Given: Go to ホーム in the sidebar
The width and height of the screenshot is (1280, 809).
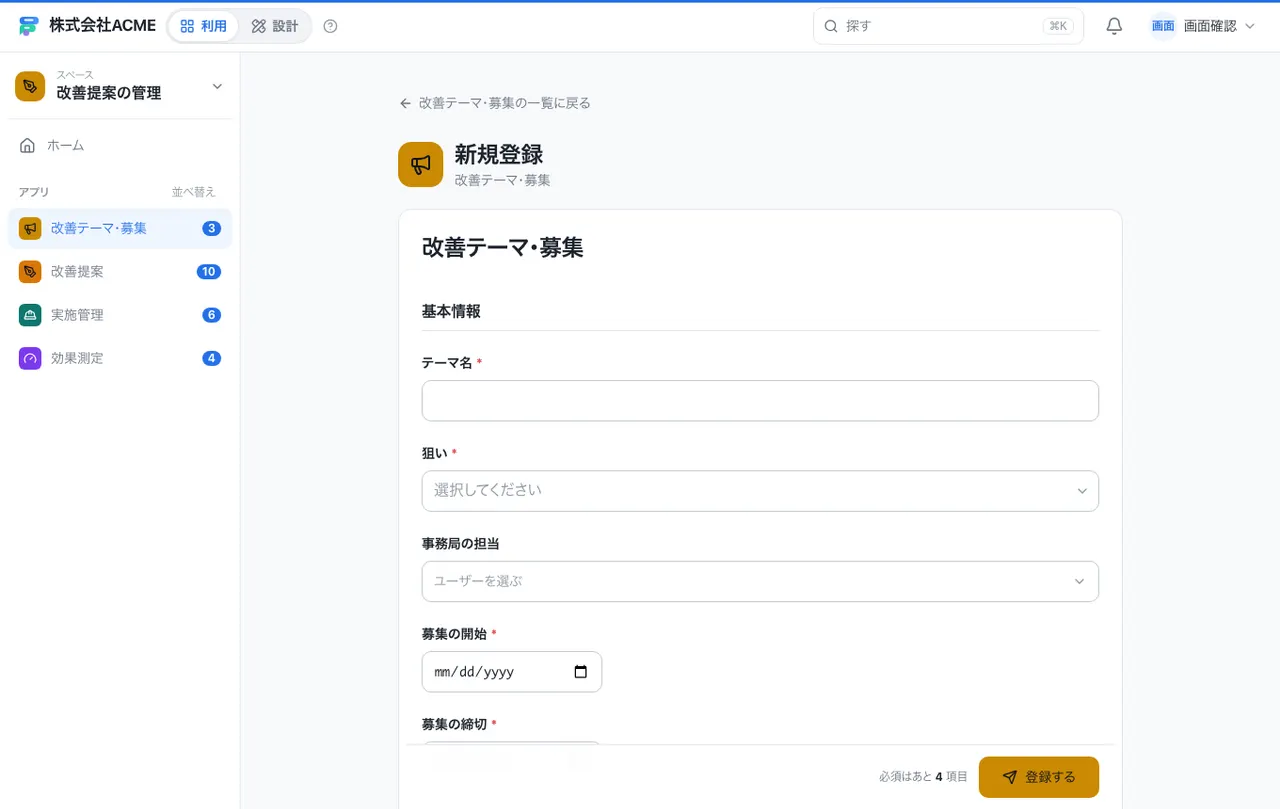Looking at the screenshot, I should [x=120, y=145].
